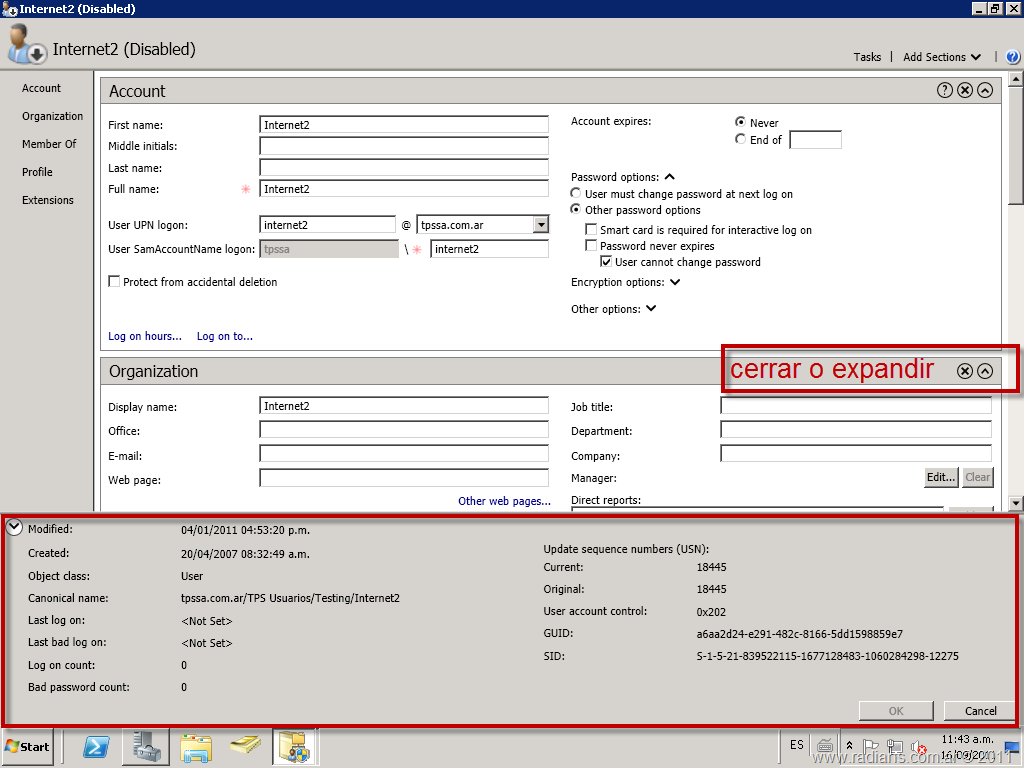
Task: Enable Protect from accidental deletion
Action: (x=114, y=282)
